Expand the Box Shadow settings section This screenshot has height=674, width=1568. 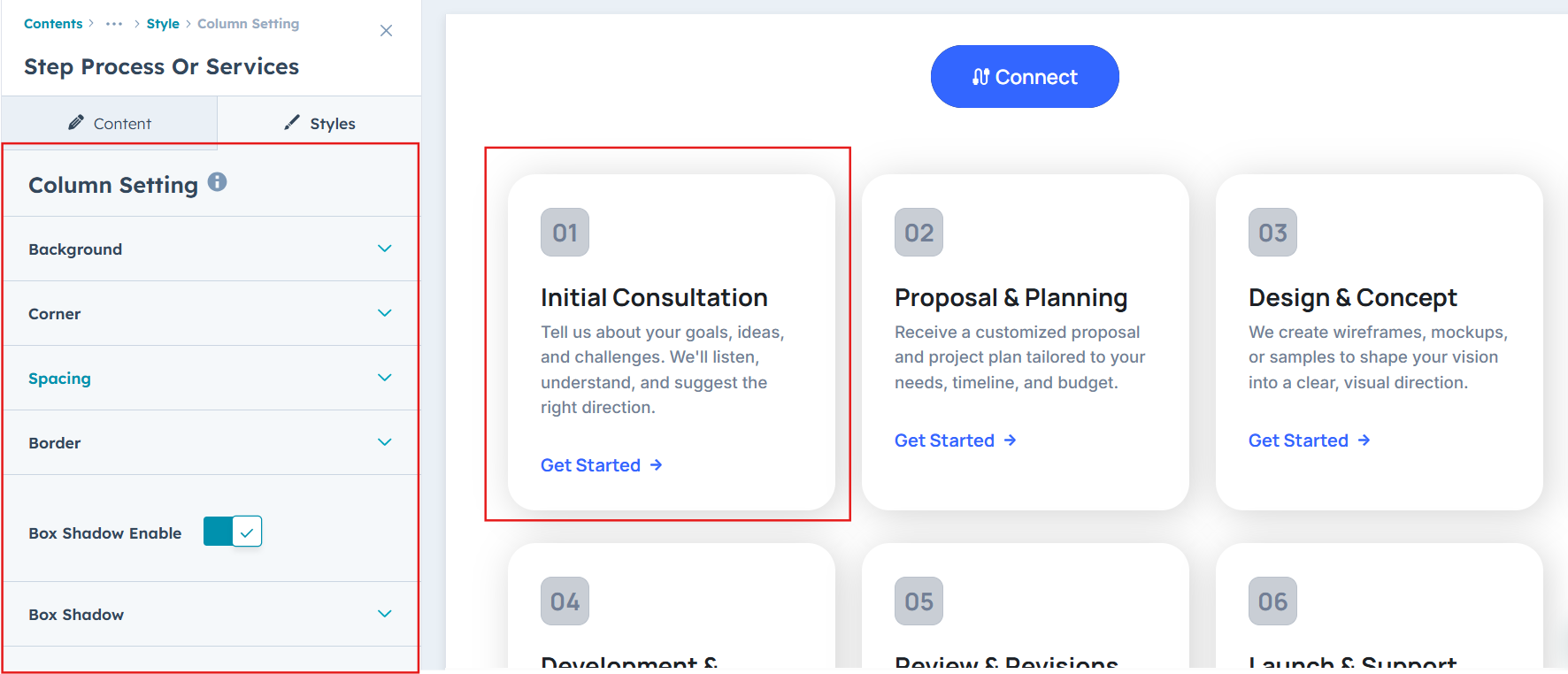tap(384, 614)
